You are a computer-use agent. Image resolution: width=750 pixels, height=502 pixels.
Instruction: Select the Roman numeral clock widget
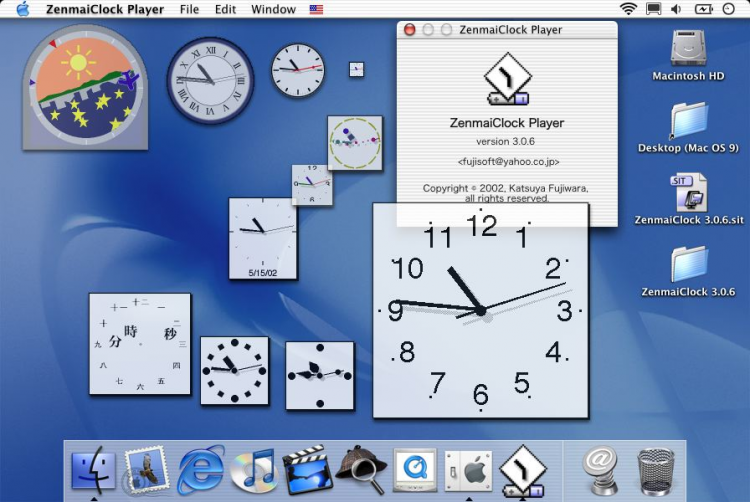pyautogui.click(x=210, y=81)
